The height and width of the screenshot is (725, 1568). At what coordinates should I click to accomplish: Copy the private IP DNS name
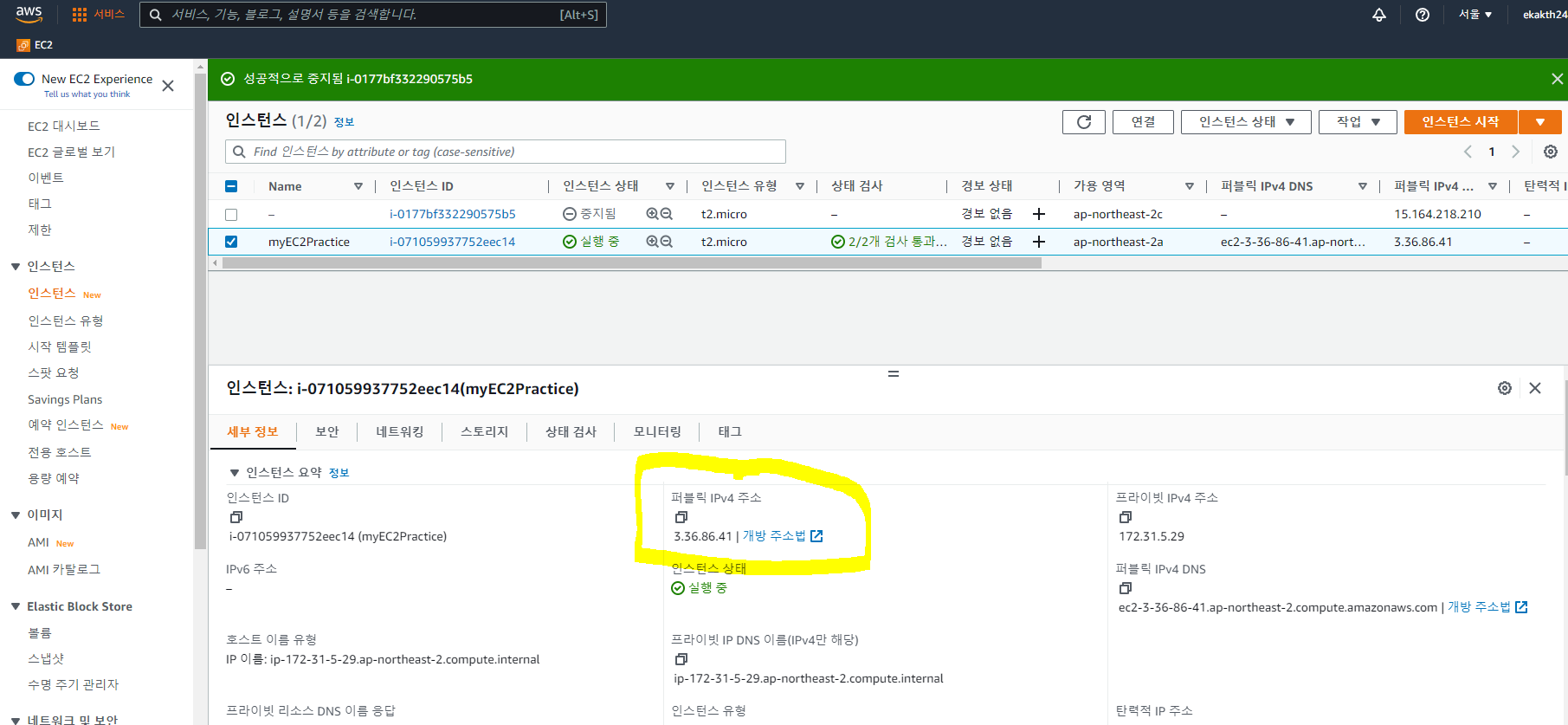(x=681, y=659)
